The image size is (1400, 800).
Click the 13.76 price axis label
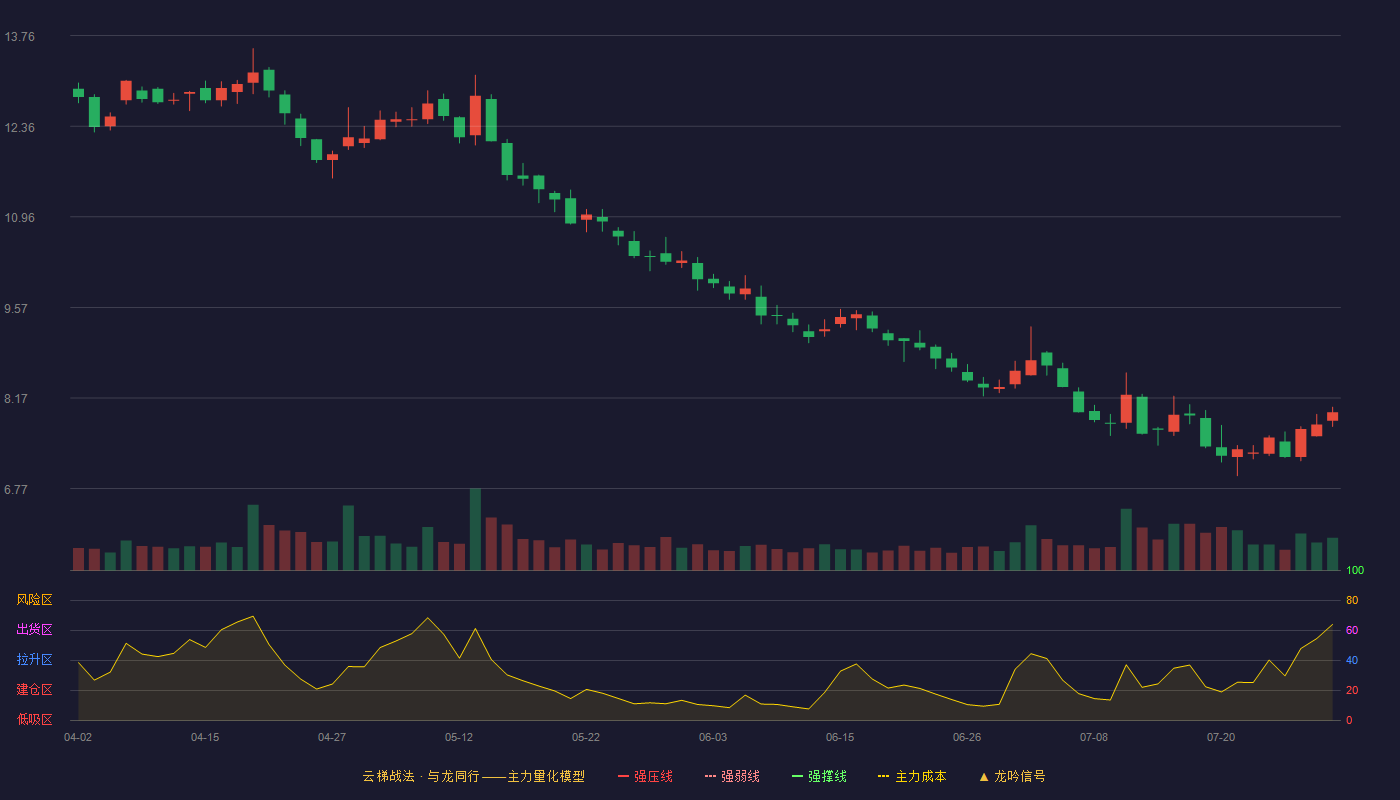click(x=19, y=37)
